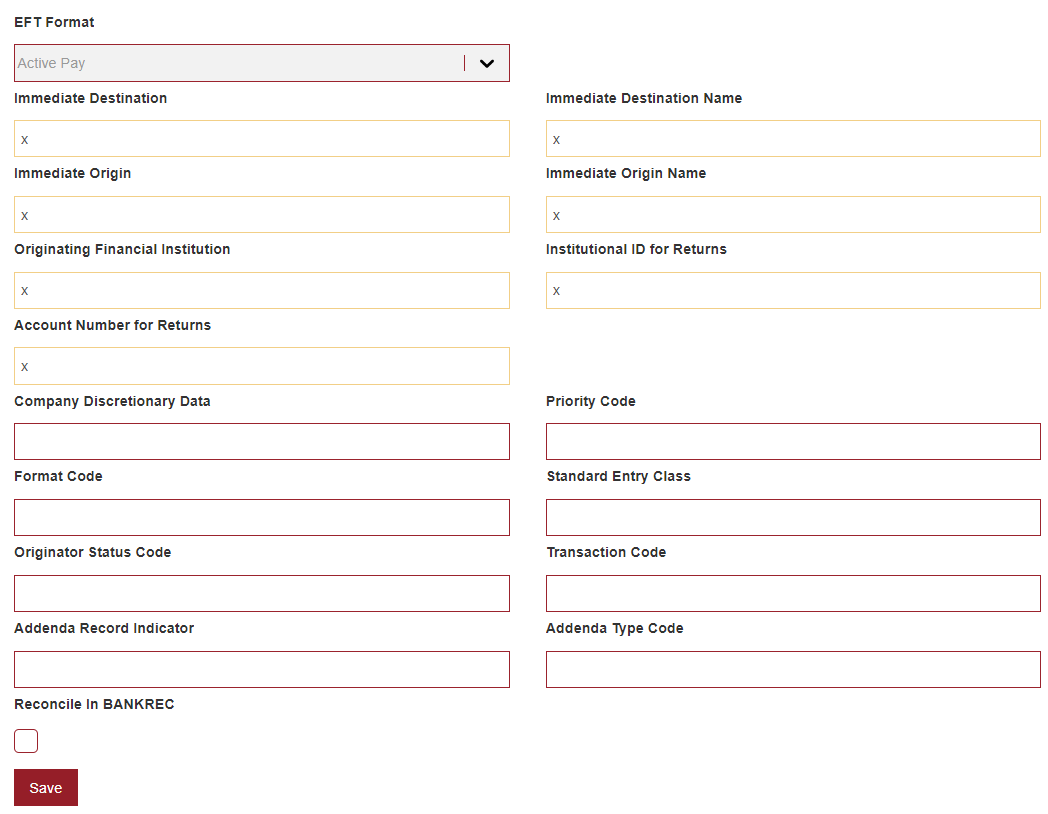This screenshot has width=1048, height=814.
Task: Focus the Transaction Code field
Action: coord(793,593)
